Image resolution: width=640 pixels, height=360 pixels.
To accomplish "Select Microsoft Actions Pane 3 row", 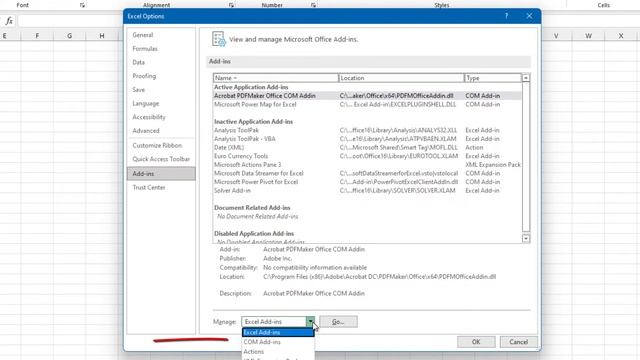I will [367, 164].
